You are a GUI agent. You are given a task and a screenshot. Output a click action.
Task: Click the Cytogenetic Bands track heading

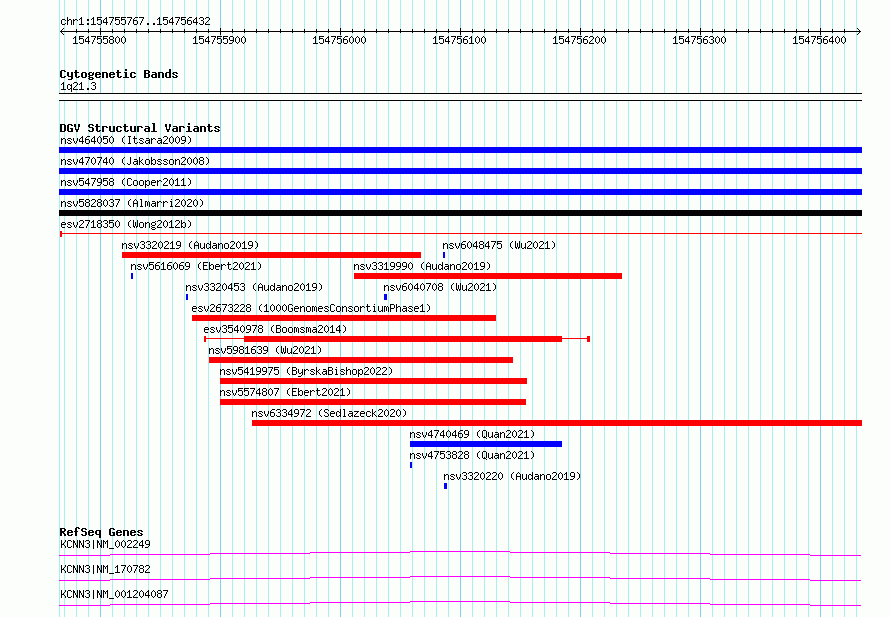(119, 74)
